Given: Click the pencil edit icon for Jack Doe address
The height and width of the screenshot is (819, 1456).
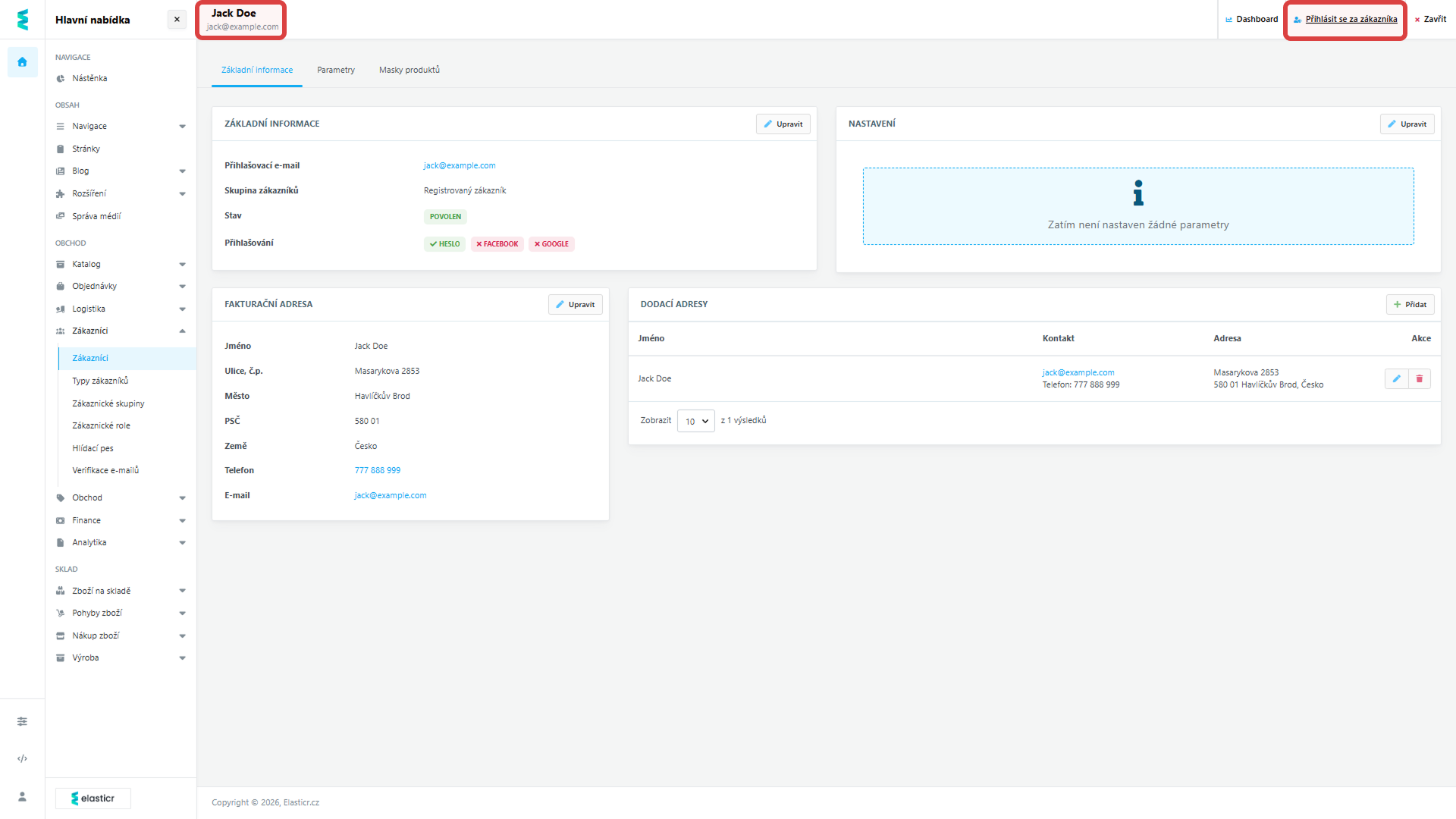Looking at the screenshot, I should pyautogui.click(x=1396, y=378).
